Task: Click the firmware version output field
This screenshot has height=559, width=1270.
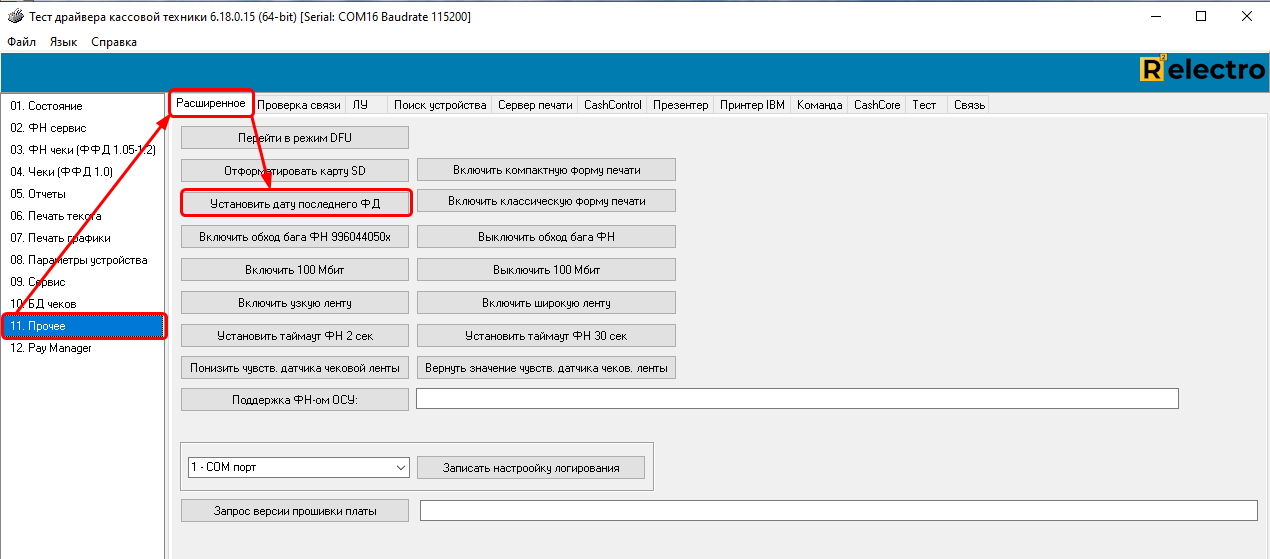Action: [x=837, y=511]
